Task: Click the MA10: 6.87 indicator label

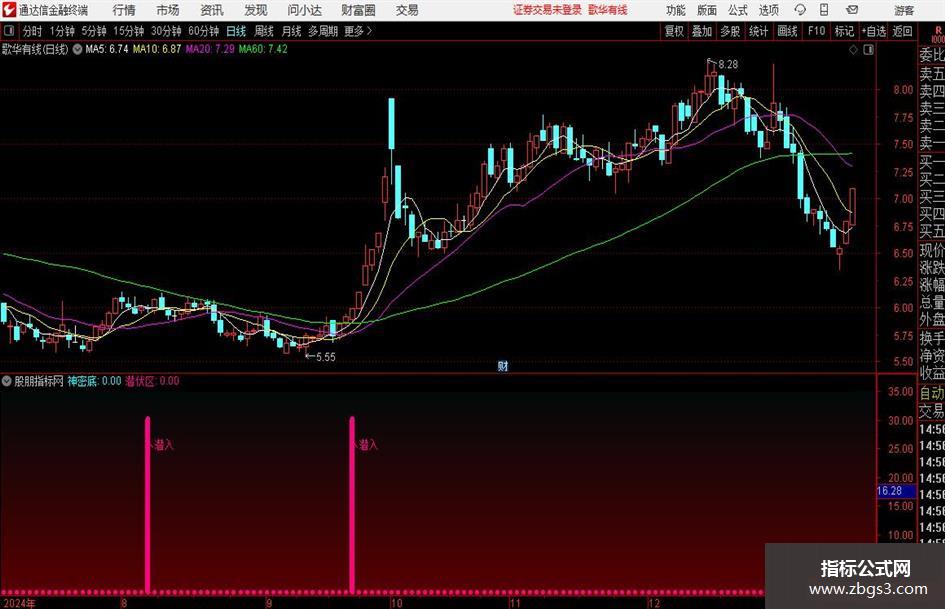Action: click(x=157, y=49)
